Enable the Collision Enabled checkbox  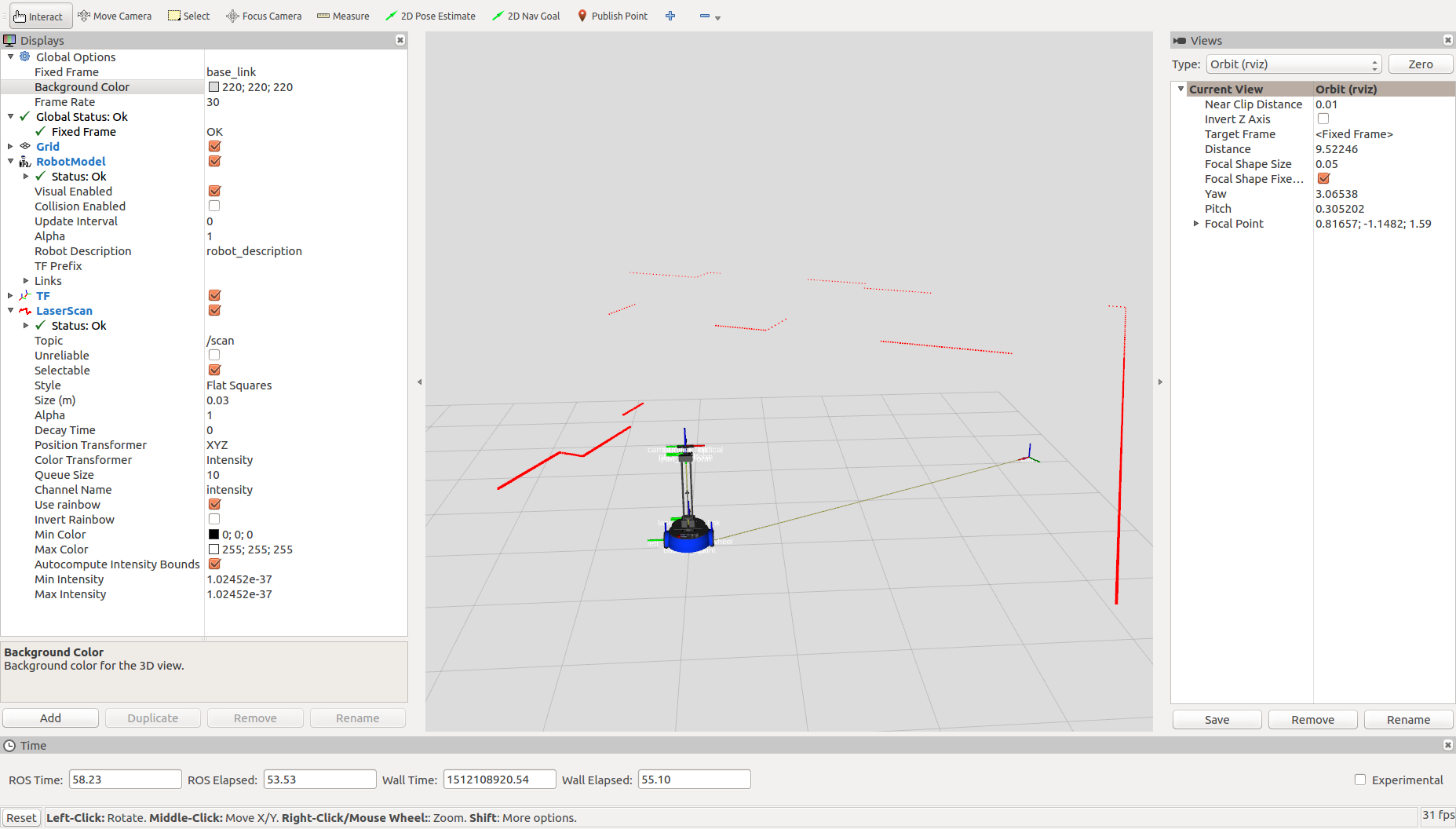(214, 206)
